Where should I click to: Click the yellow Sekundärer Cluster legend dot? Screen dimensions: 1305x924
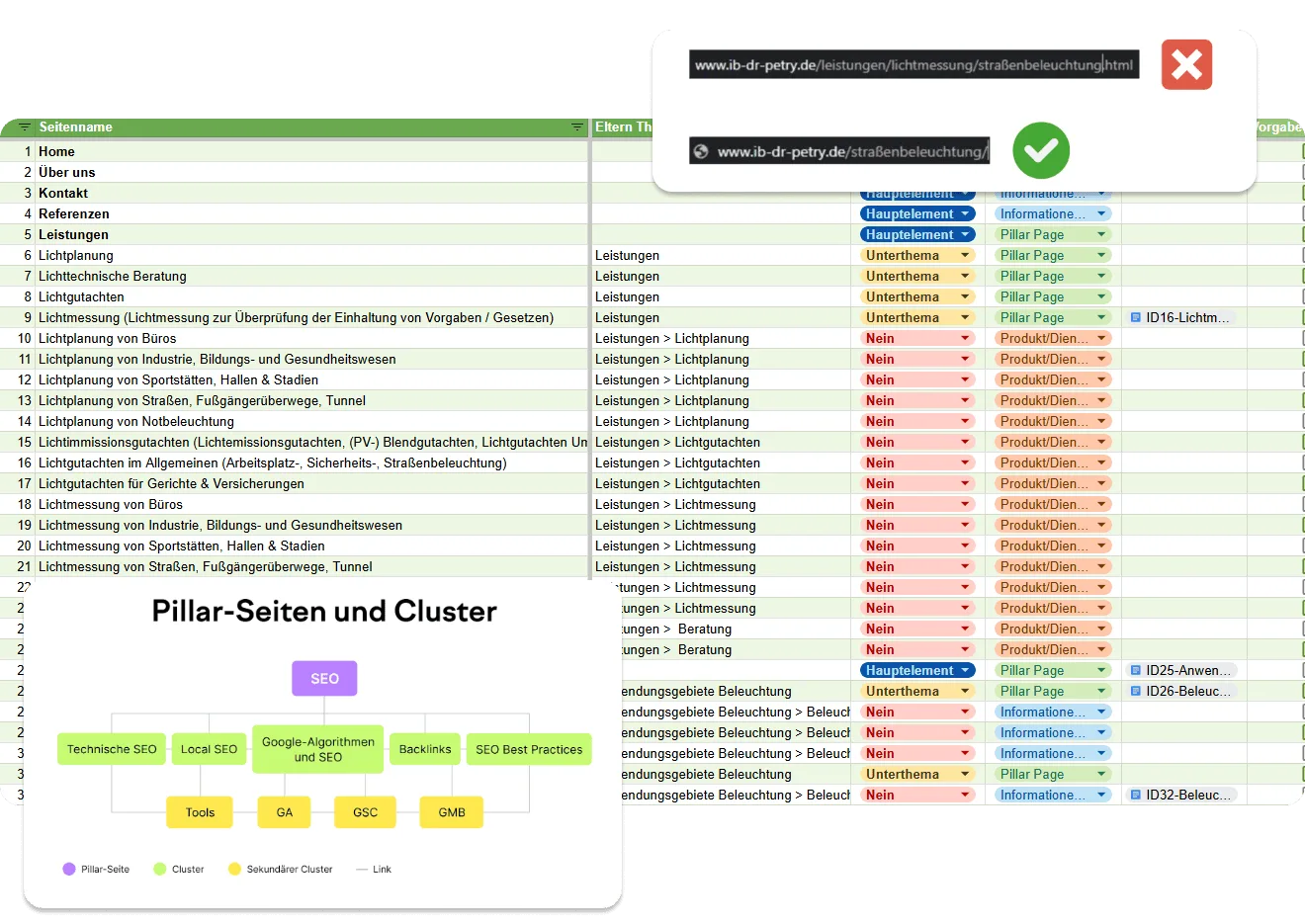[x=234, y=869]
